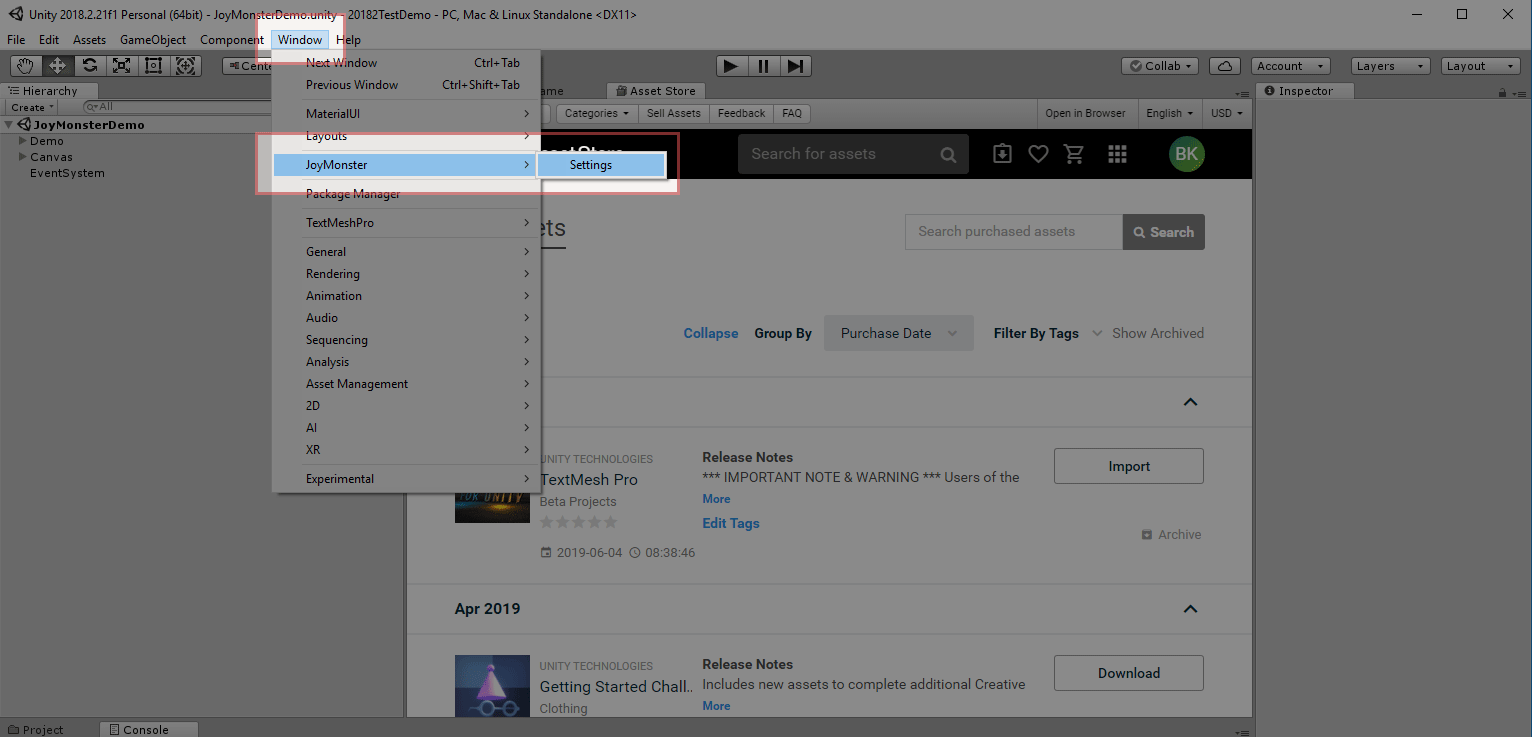This screenshot has height=737, width=1532.
Task: Open the MaterialUI submenu
Action: click(406, 114)
